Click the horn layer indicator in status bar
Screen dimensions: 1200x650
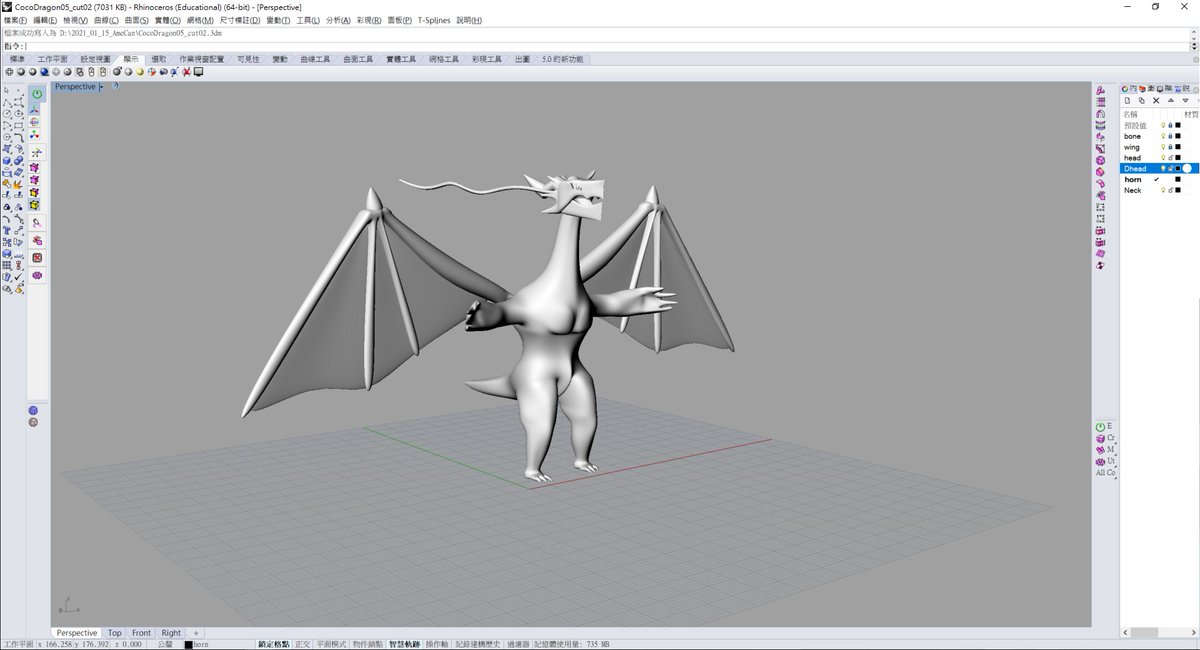[x=197, y=645]
